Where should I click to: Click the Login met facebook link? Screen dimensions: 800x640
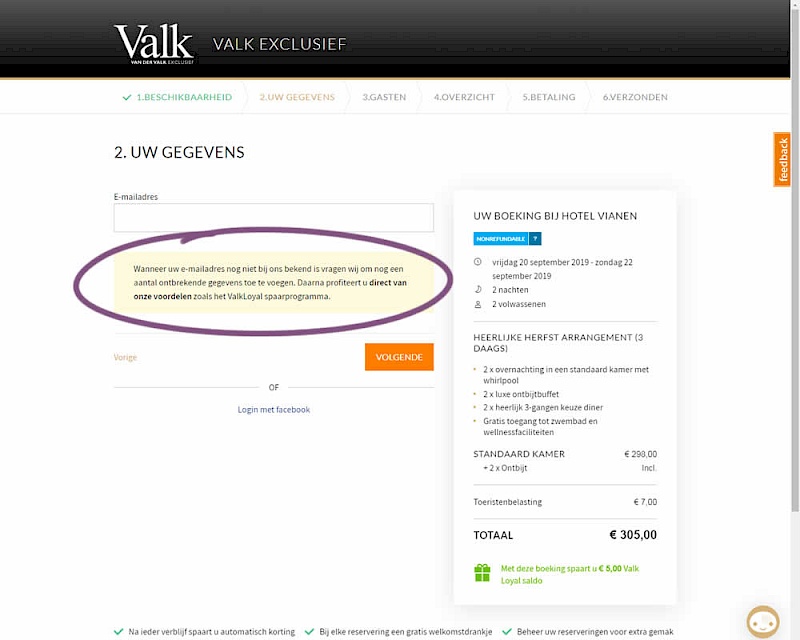click(273, 409)
